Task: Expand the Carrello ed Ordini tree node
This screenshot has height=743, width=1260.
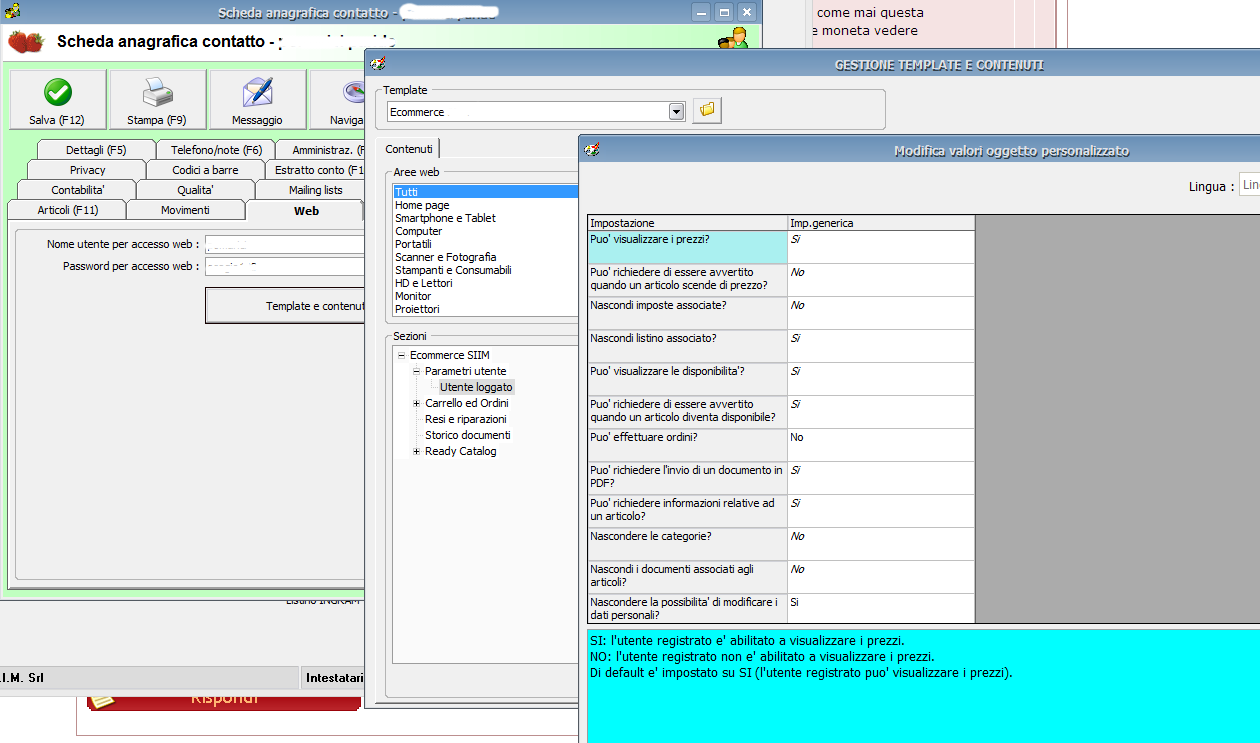Action: (416, 404)
